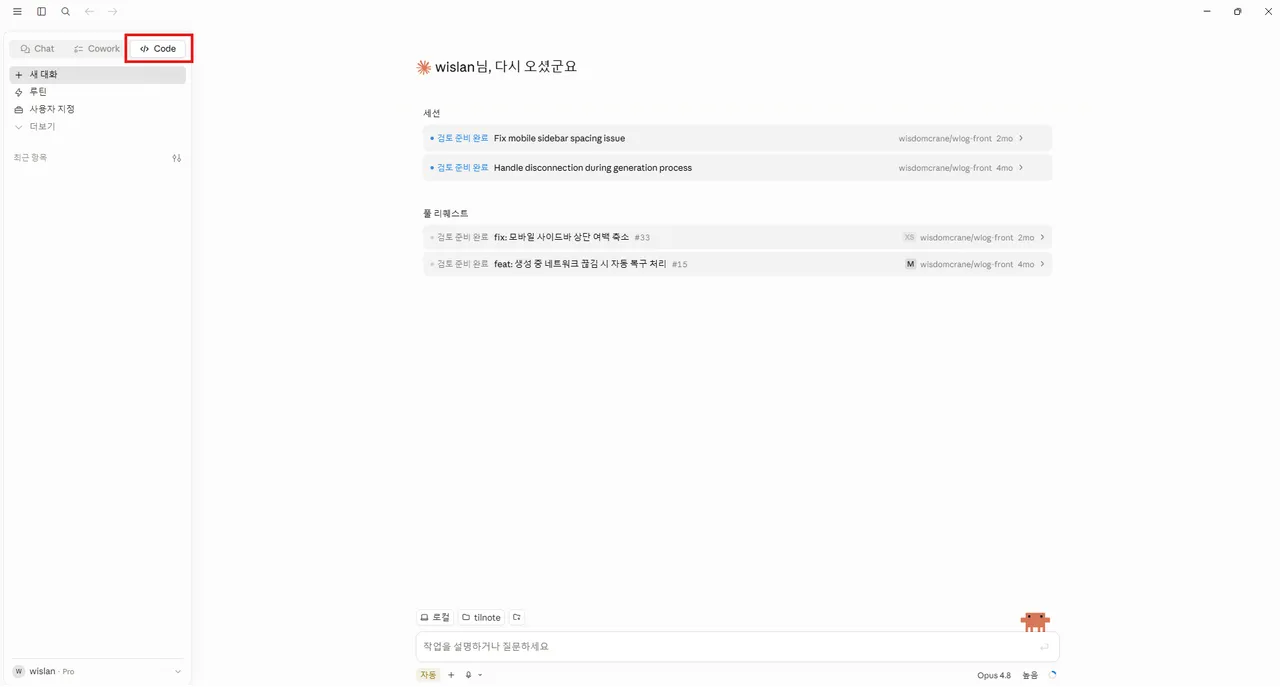Image resolution: width=1280 pixels, height=687 pixels.
Task: Click the search magnifier icon
Action: coord(65,12)
